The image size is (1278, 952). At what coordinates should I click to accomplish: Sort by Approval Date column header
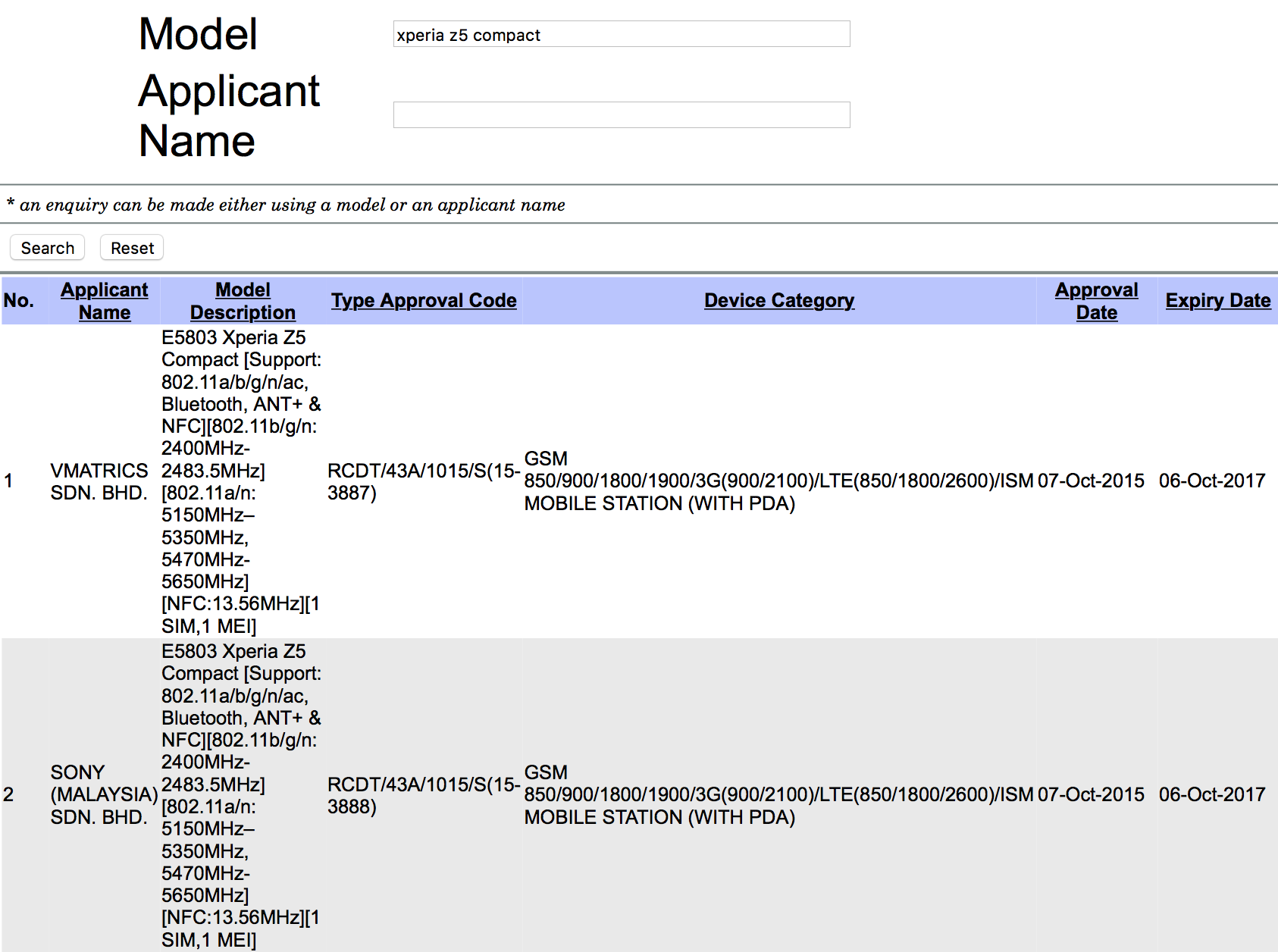pos(1097,301)
